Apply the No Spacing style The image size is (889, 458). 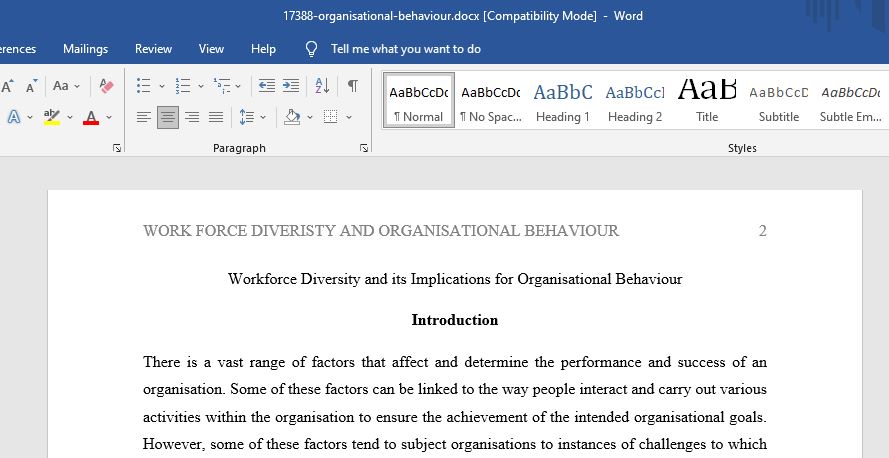(490, 100)
